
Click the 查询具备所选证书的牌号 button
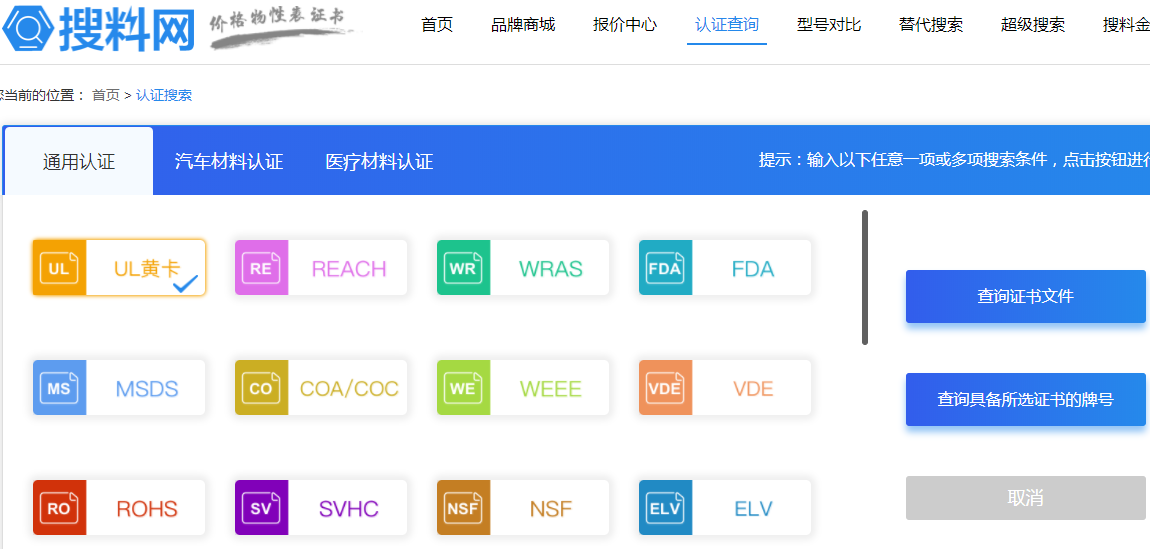(1025, 399)
